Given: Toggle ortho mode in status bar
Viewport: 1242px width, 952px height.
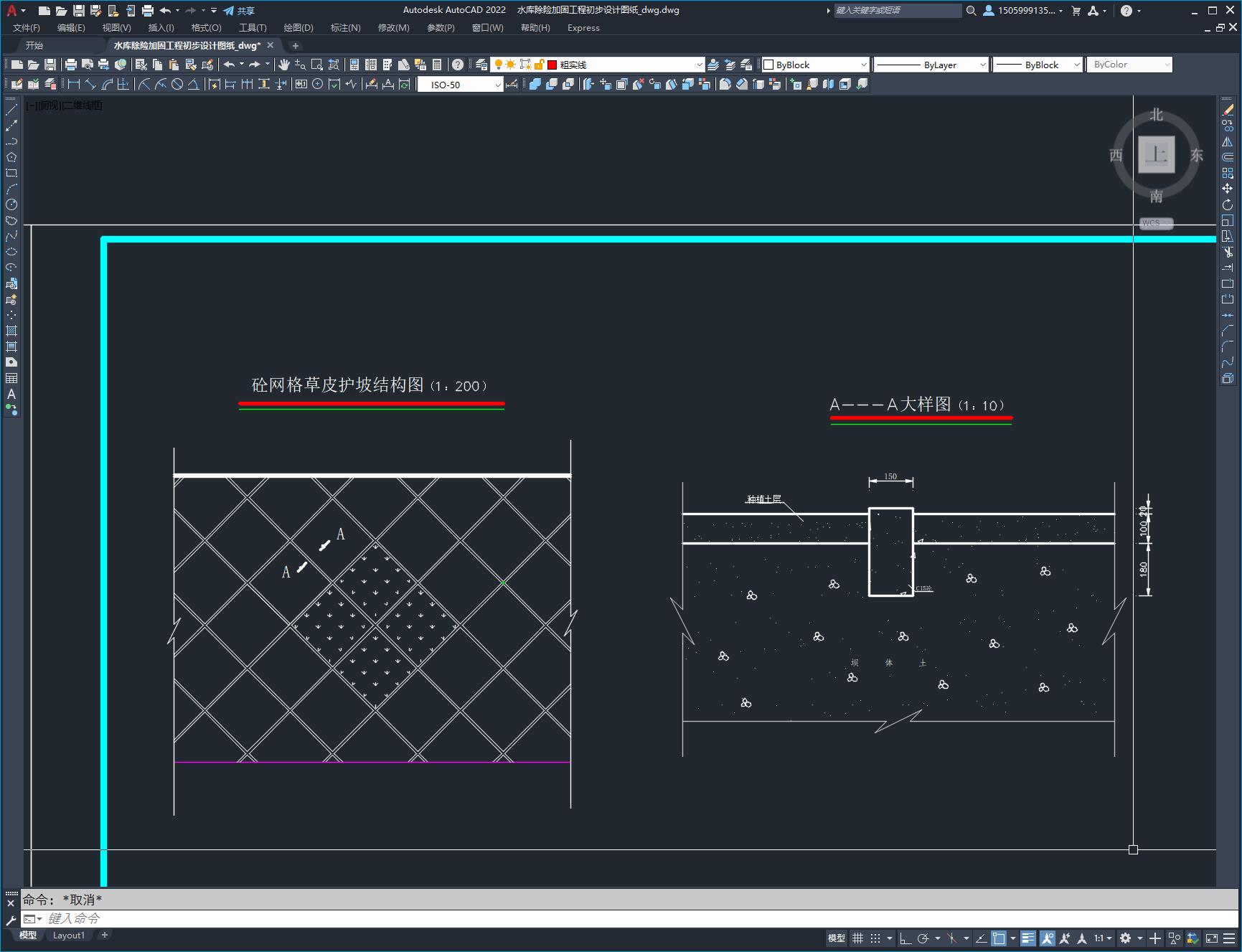Looking at the screenshot, I should coord(905,938).
